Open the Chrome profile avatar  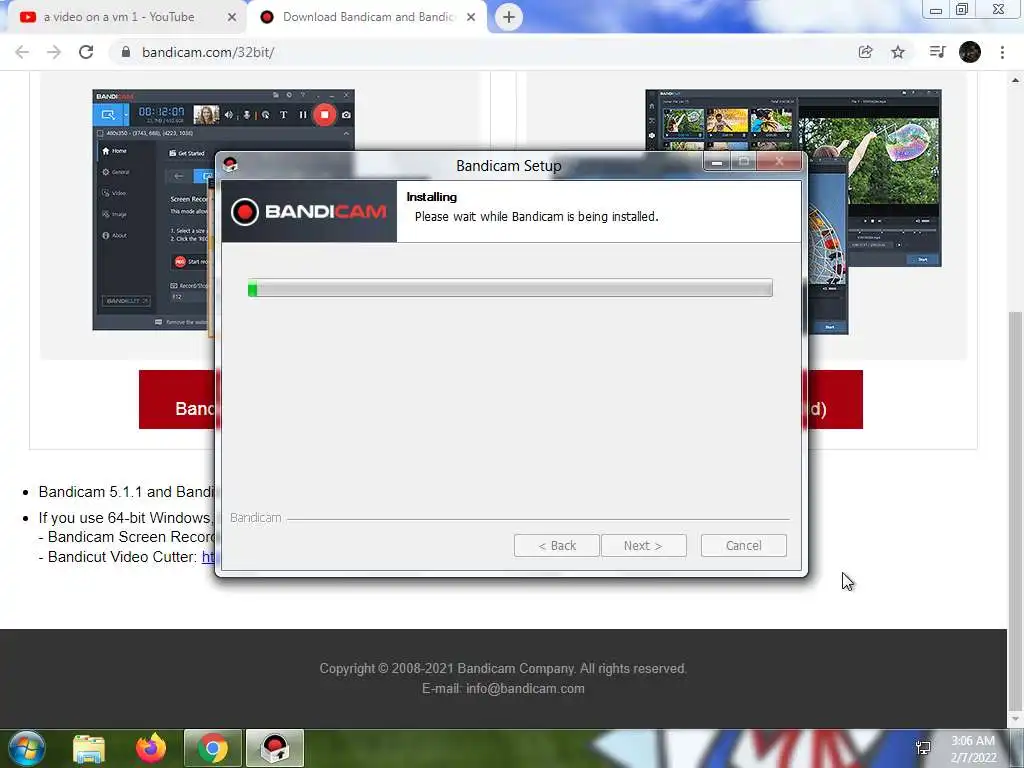click(x=970, y=52)
